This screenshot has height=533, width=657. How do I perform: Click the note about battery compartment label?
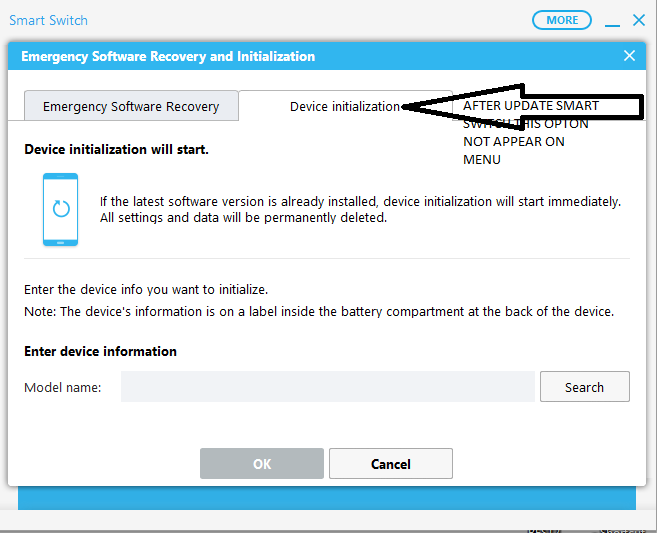pyautogui.click(x=319, y=311)
